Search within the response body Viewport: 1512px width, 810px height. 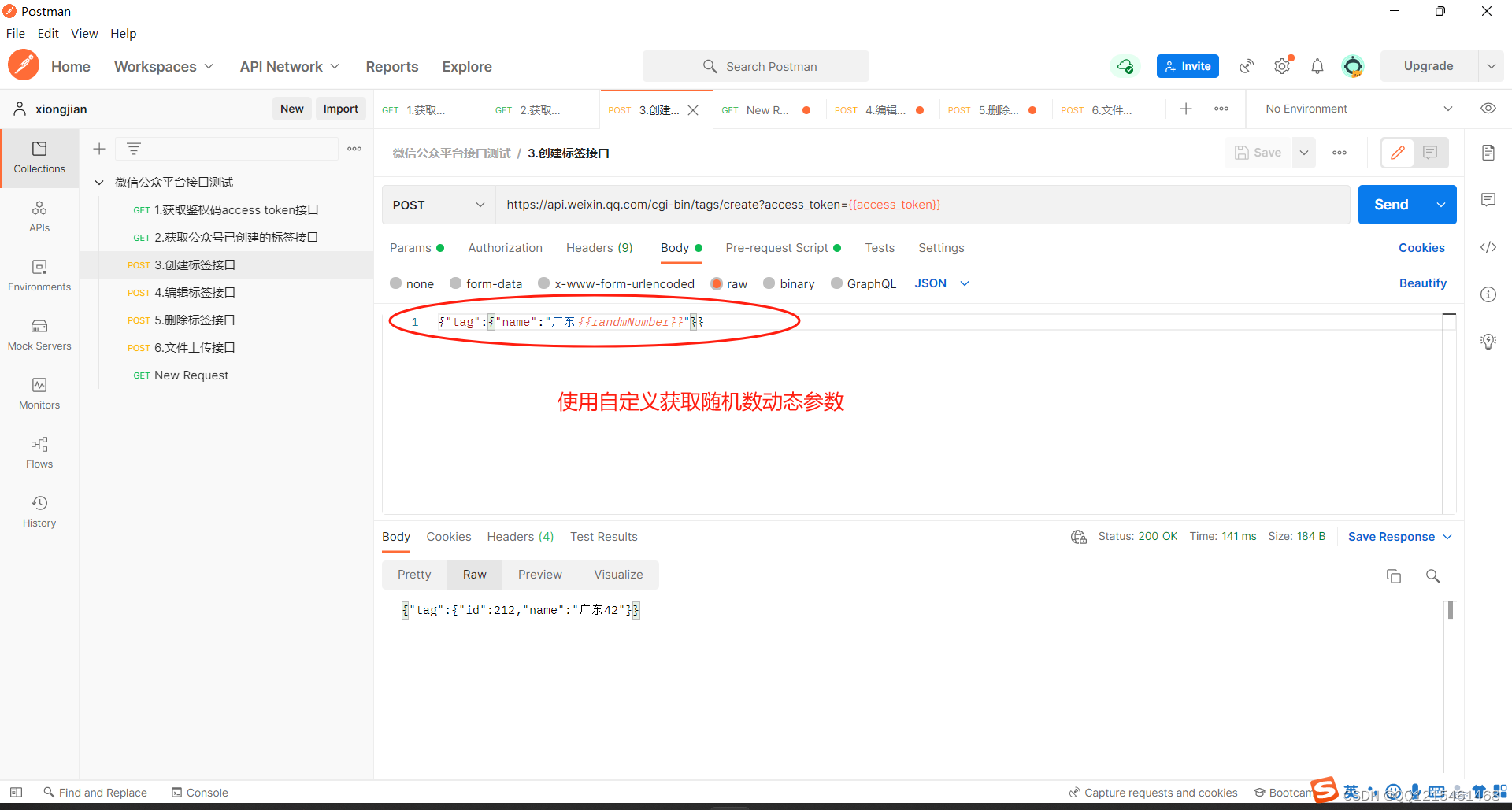(1433, 576)
